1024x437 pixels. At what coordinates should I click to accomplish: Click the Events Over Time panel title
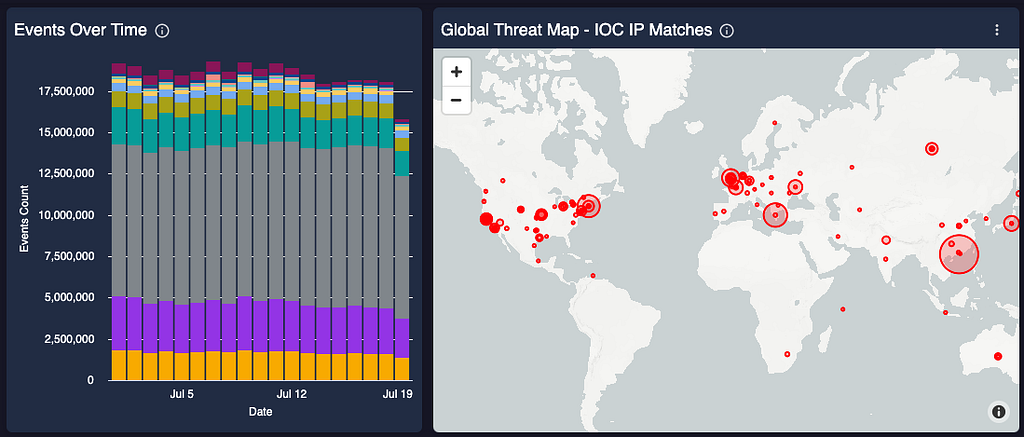coord(80,30)
